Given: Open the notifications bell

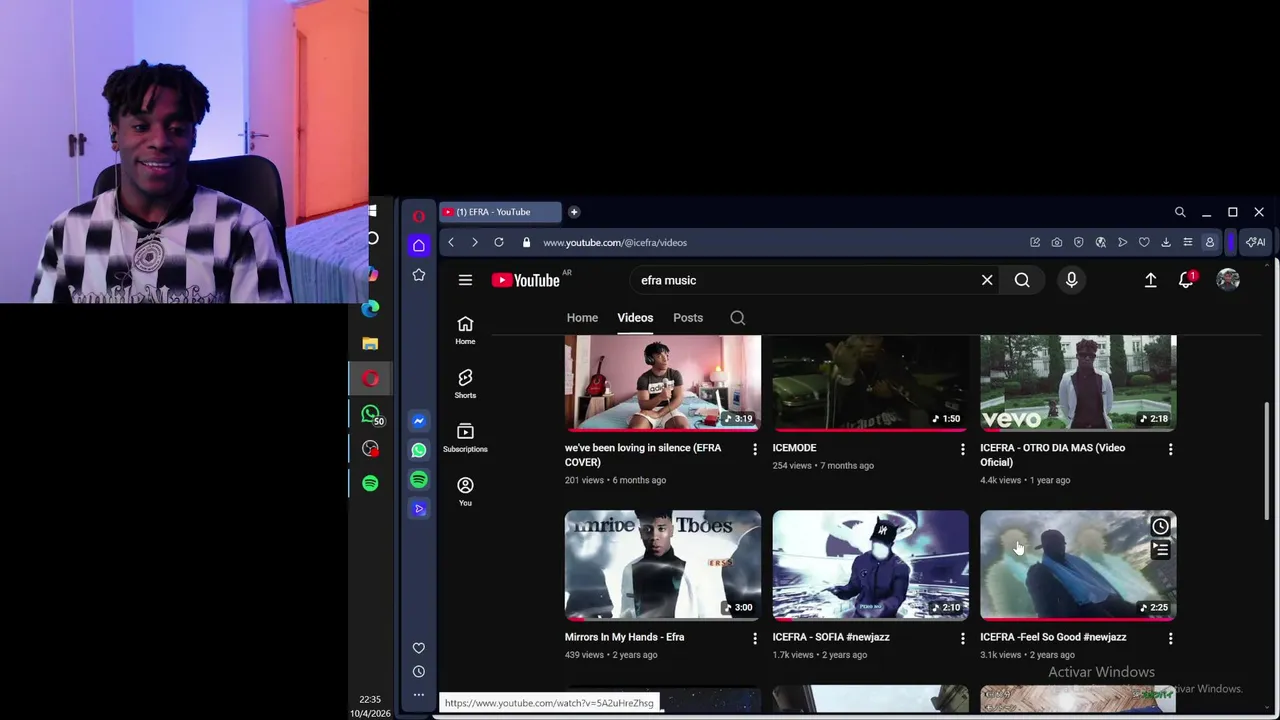Looking at the screenshot, I should tap(1186, 280).
